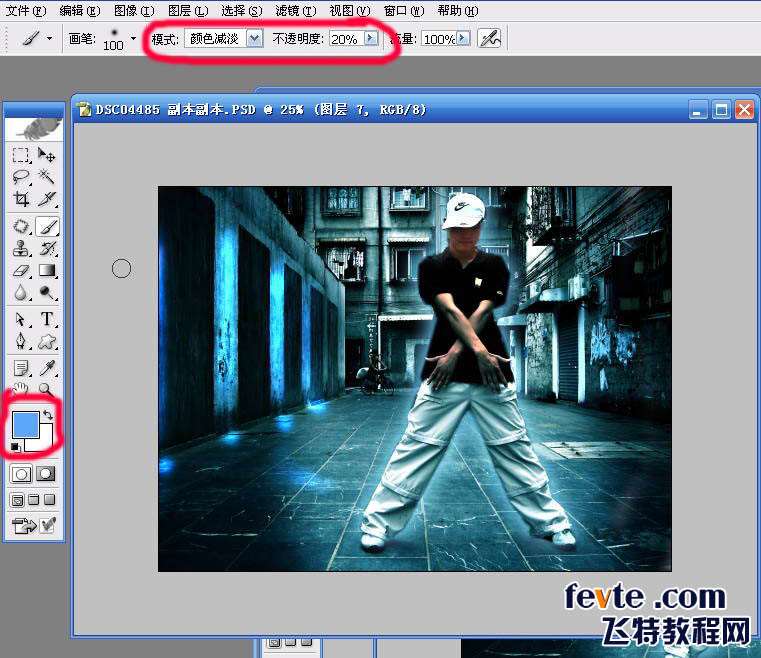Choose the Type (T) tool
The width and height of the screenshot is (761, 658).
click(x=47, y=320)
